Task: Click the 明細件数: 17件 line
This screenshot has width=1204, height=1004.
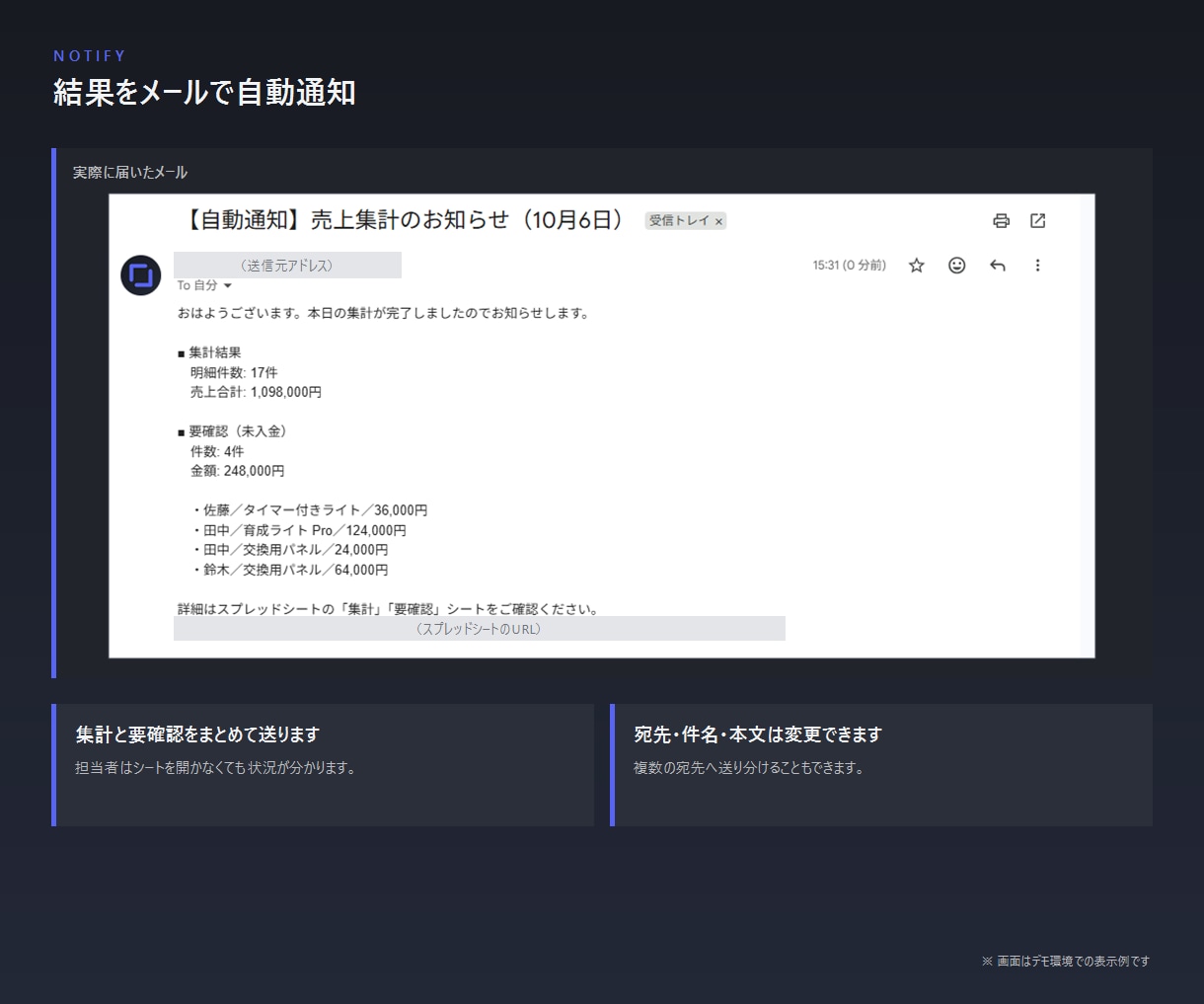Action: 234,372
